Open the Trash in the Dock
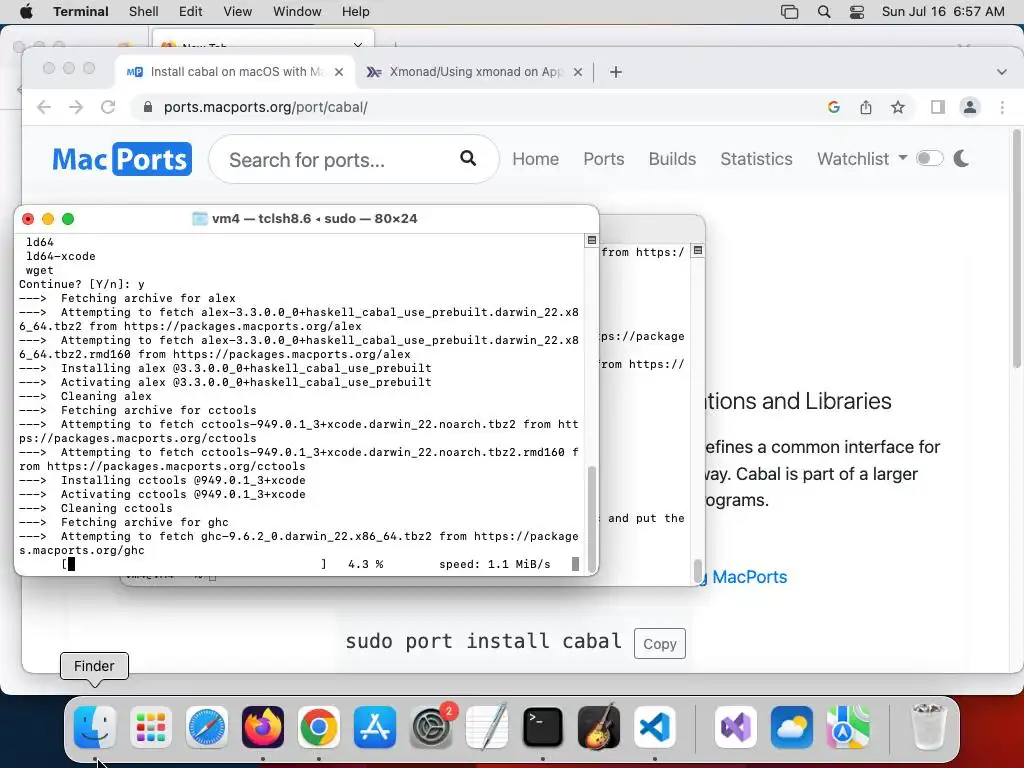The height and width of the screenshot is (768, 1024). point(928,727)
